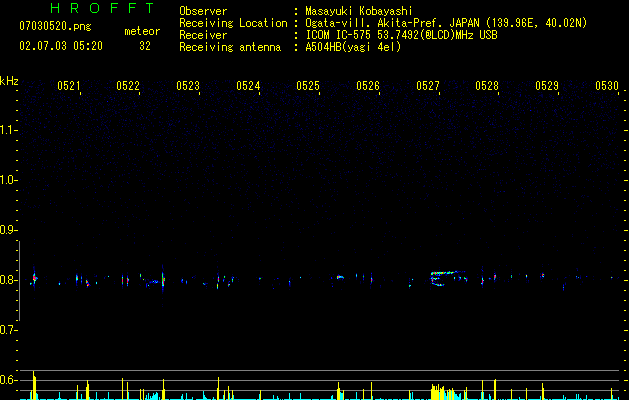Click the 1.1 kHz axis label
The width and height of the screenshot is (629, 400).
pos(8,130)
